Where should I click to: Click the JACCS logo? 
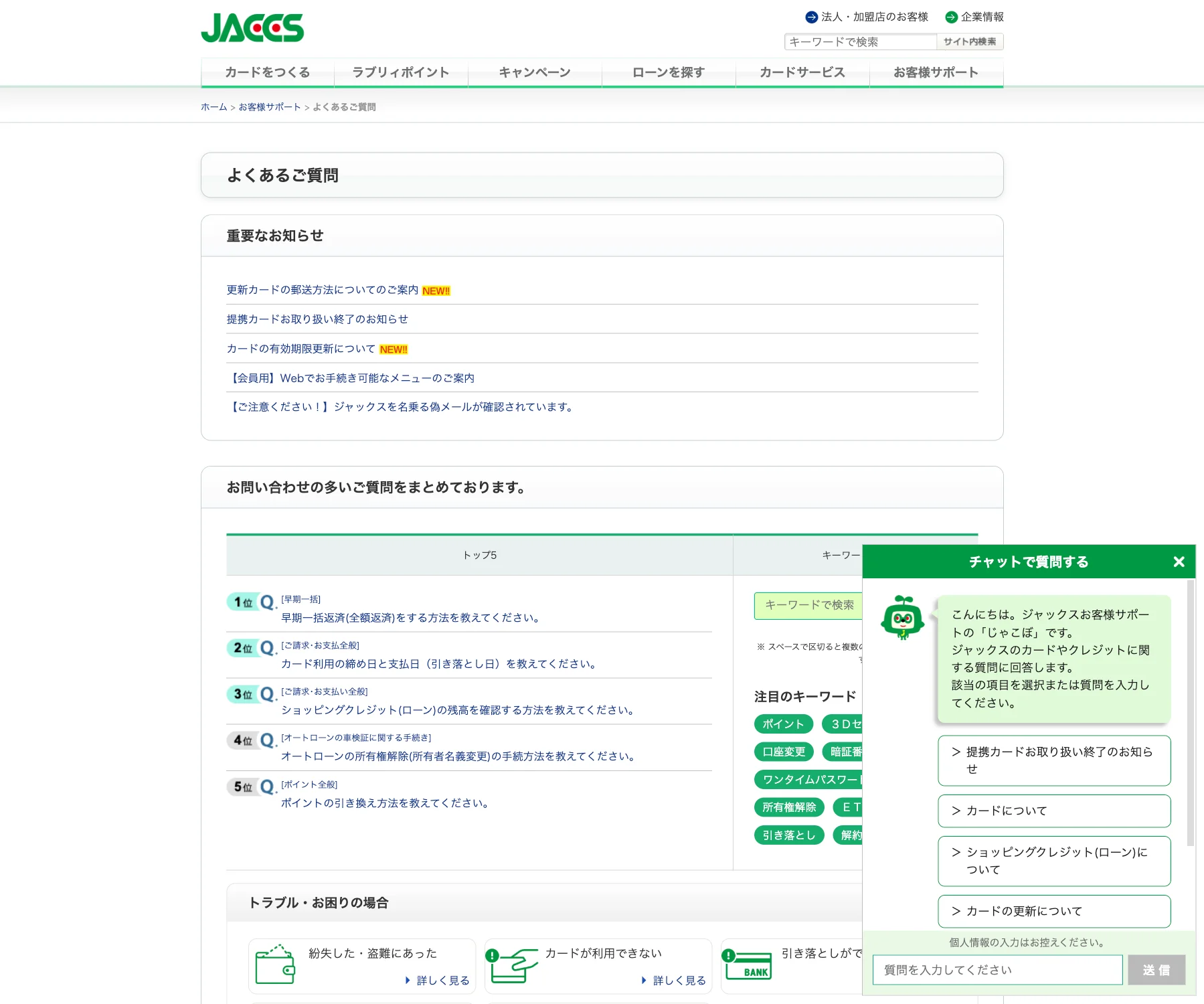(x=252, y=27)
